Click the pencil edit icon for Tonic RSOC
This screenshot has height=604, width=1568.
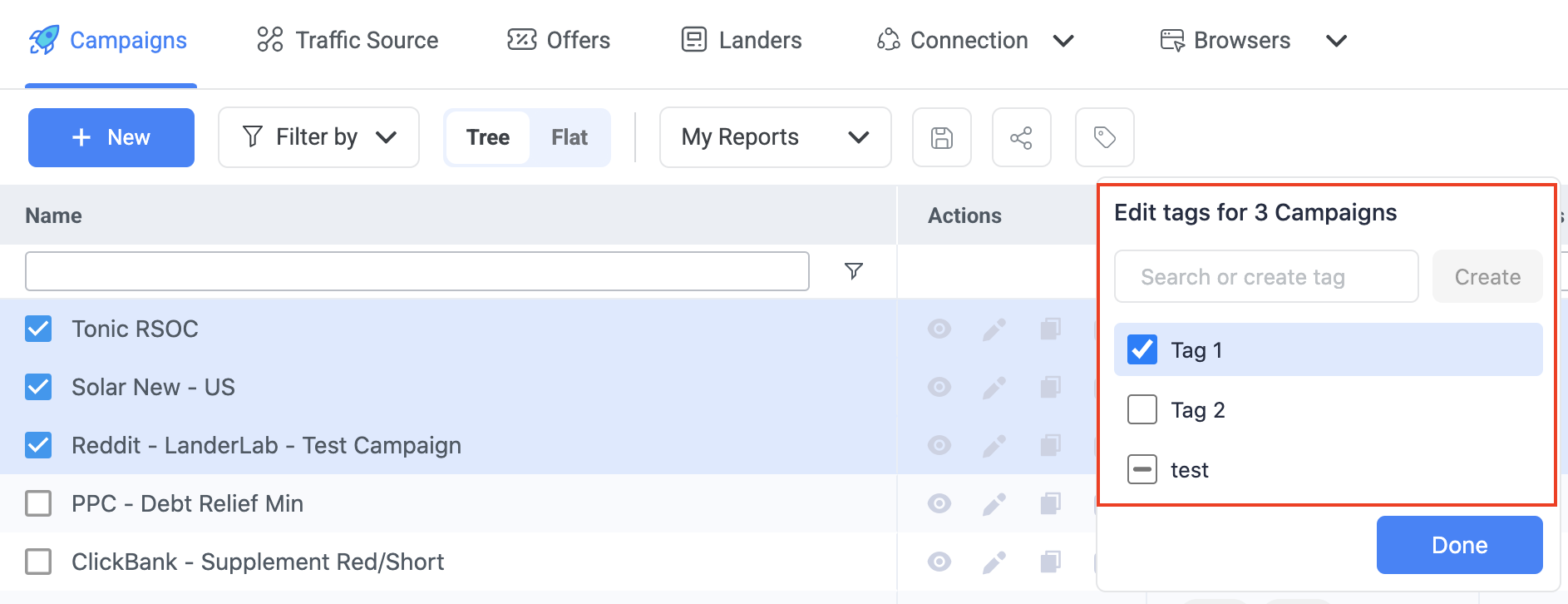coord(994,329)
